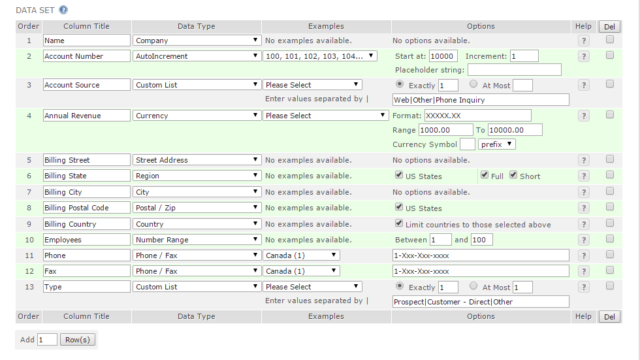The image size is (640, 360).
Task: Open Type row Please Select examples dropdown
Action: pos(312,287)
